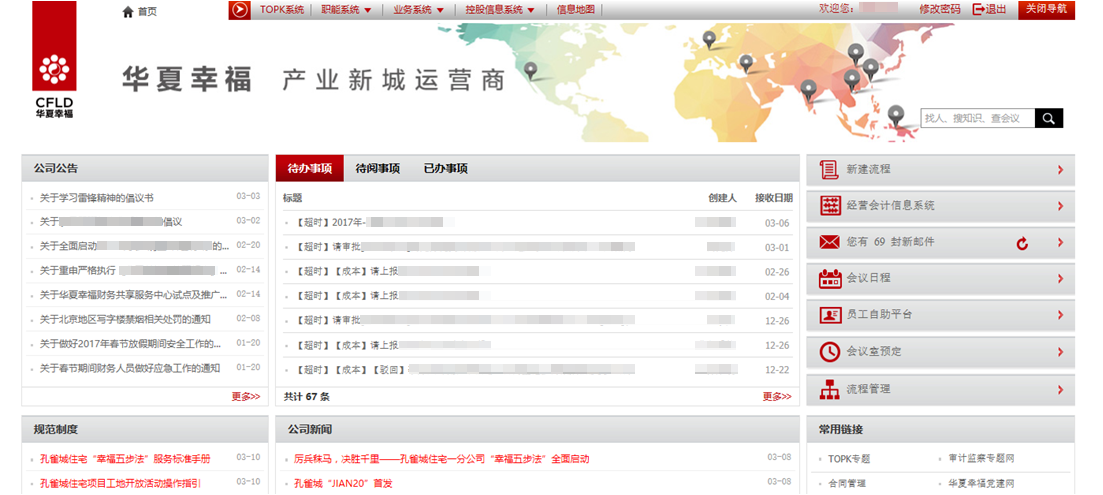Image resolution: width=1103 pixels, height=495 pixels.
Task: Open announcement 关于春节期间财务人员做好应急工作的通知
Action: [130, 368]
